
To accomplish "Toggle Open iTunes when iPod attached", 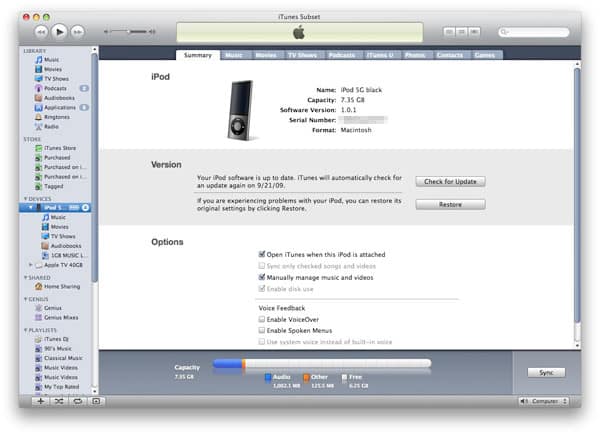I will pyautogui.click(x=262, y=254).
